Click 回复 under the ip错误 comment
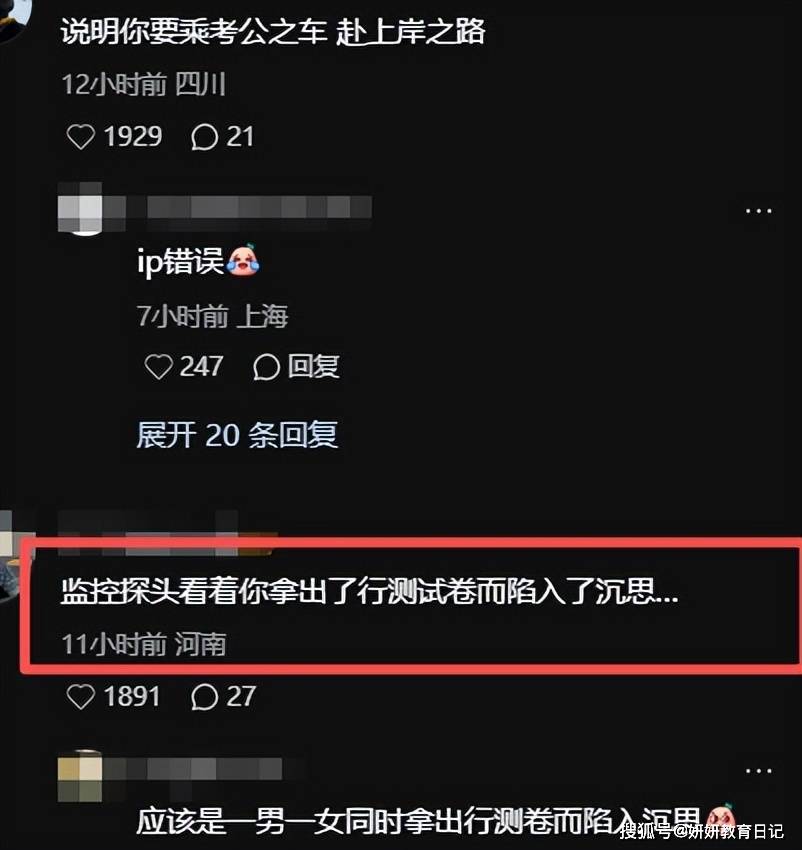 pyautogui.click(x=313, y=366)
